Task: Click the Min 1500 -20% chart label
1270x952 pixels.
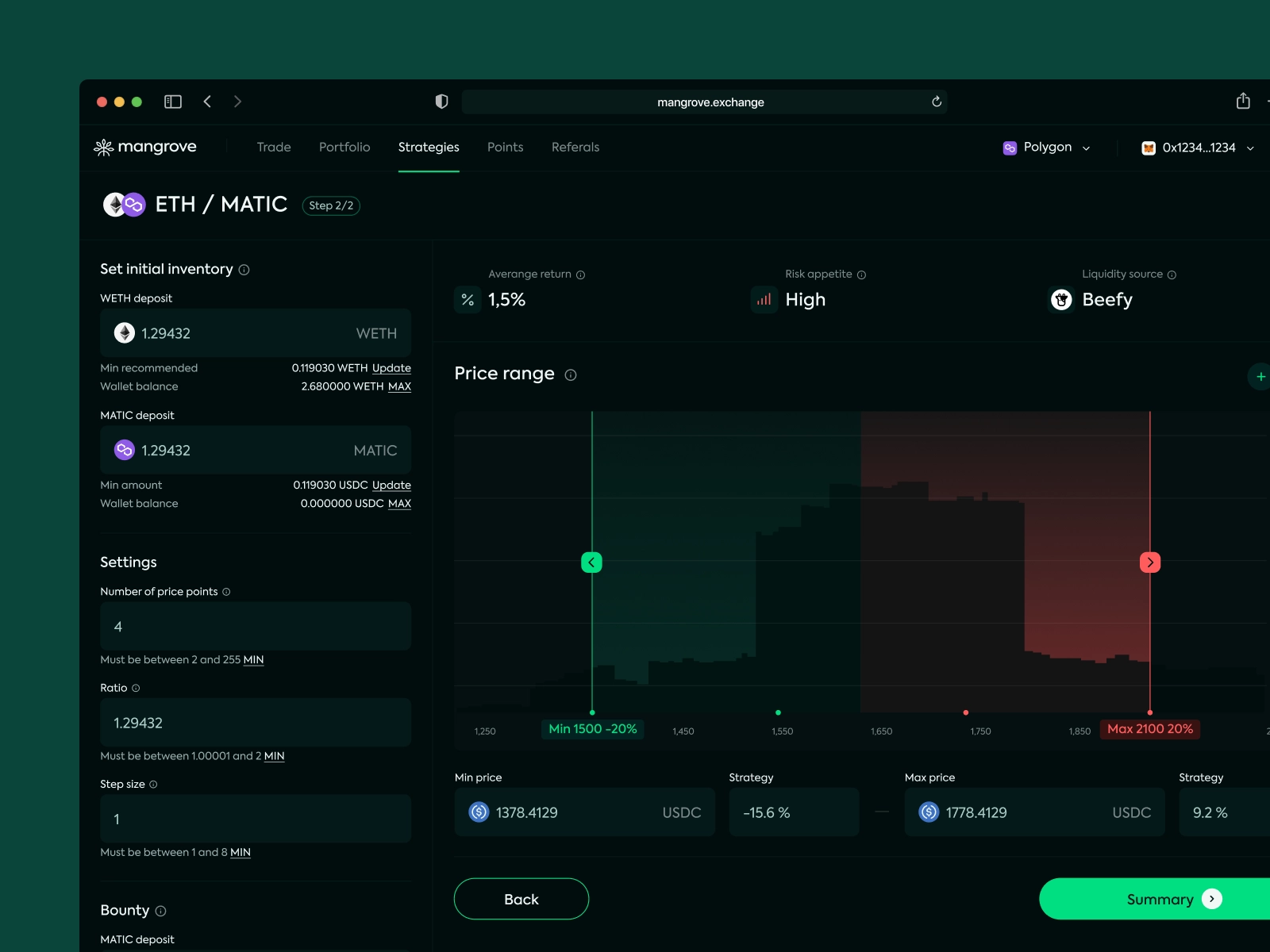Action: coord(593,729)
